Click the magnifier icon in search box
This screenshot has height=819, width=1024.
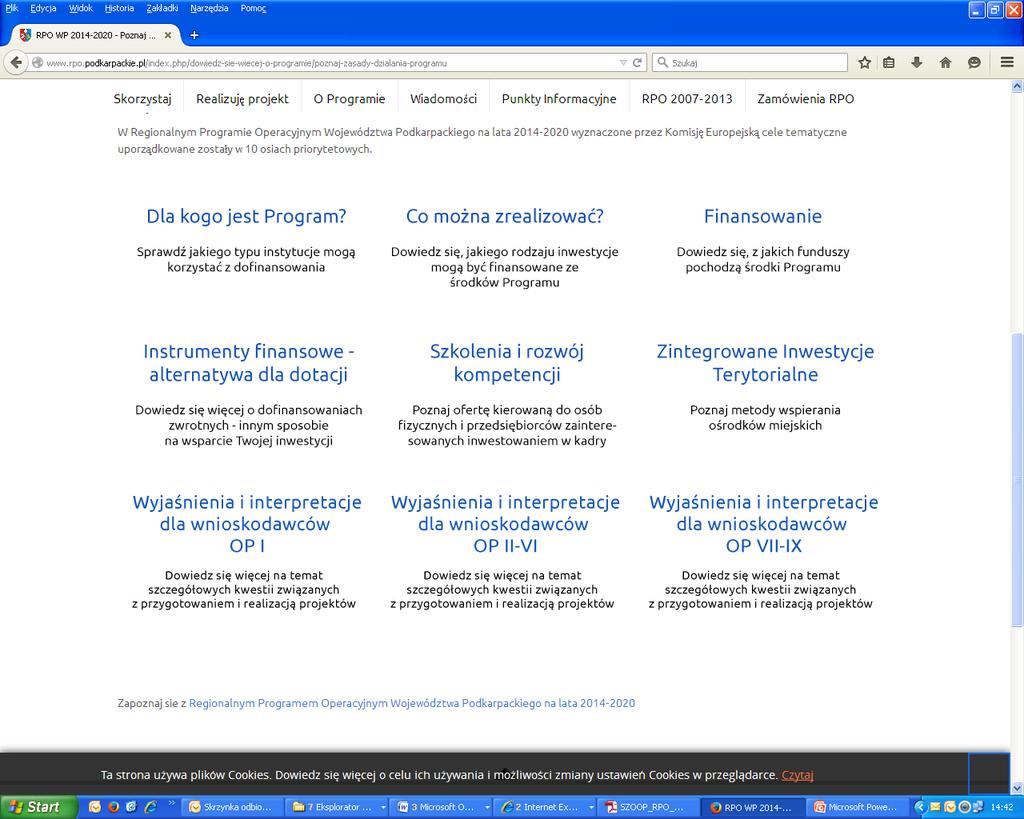point(662,63)
